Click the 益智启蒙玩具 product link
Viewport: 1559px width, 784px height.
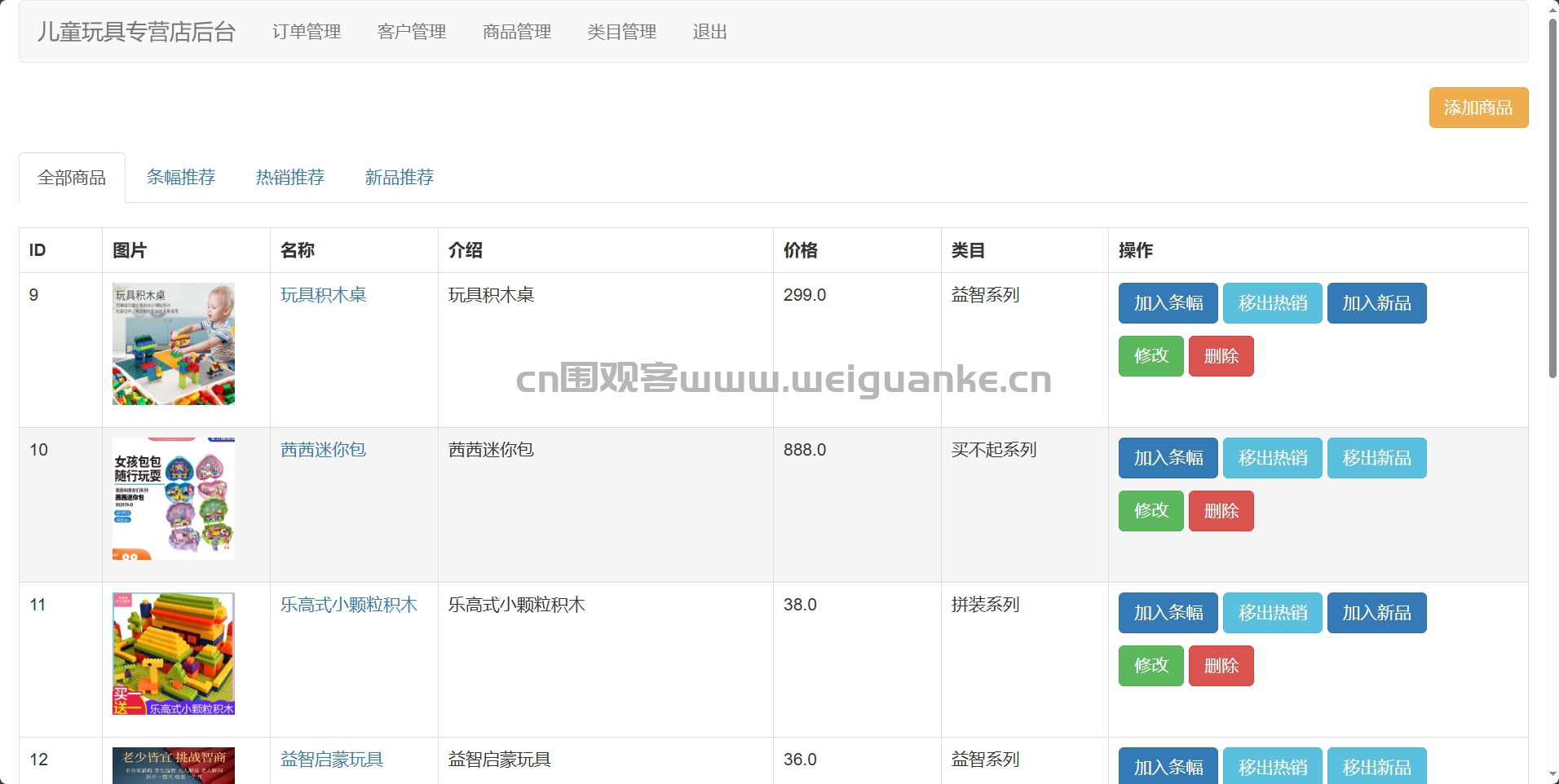coord(332,760)
